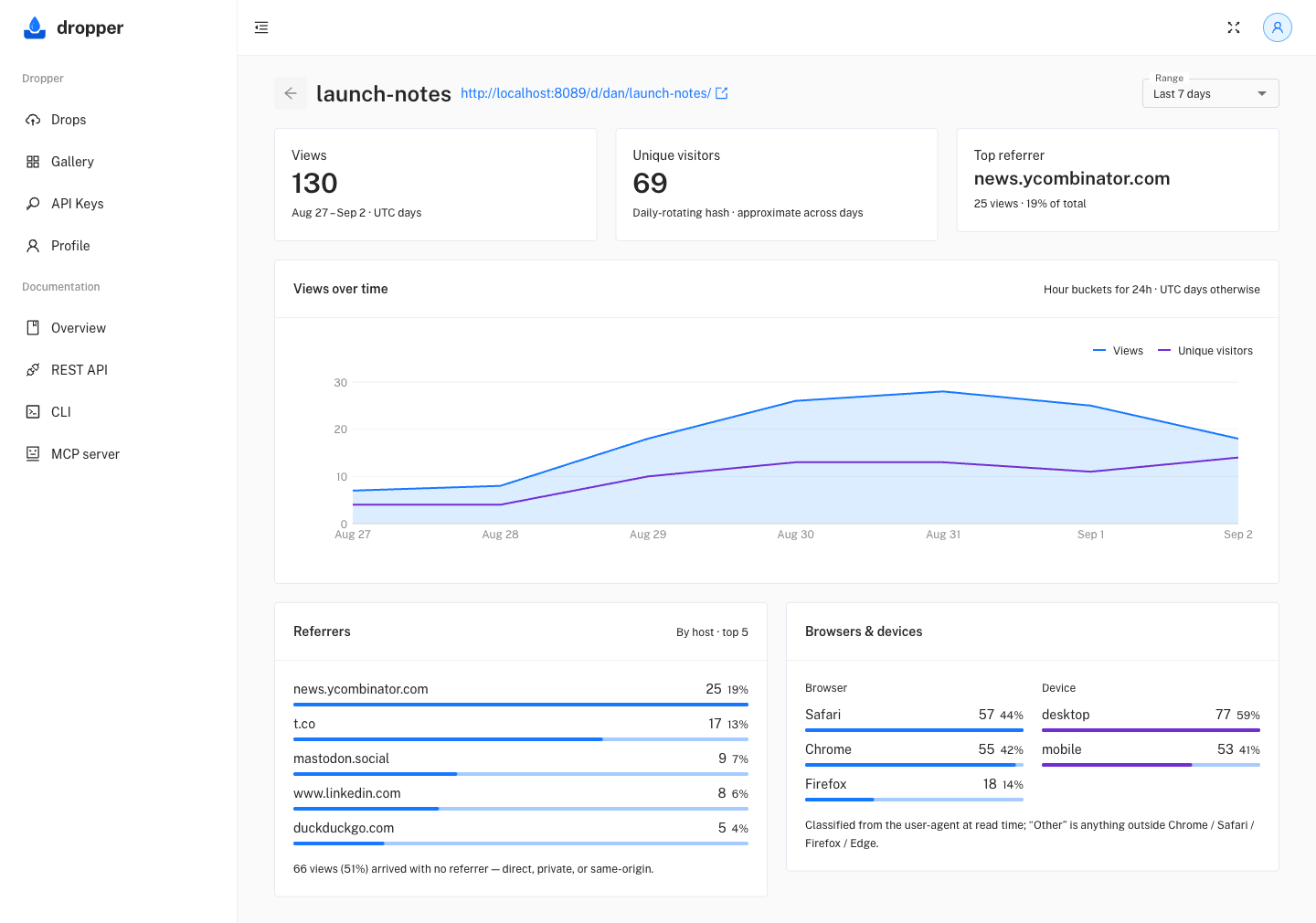Viewport: 1316px width, 923px height.
Task: Toggle the Views series in chart legend
Action: pos(1118,351)
